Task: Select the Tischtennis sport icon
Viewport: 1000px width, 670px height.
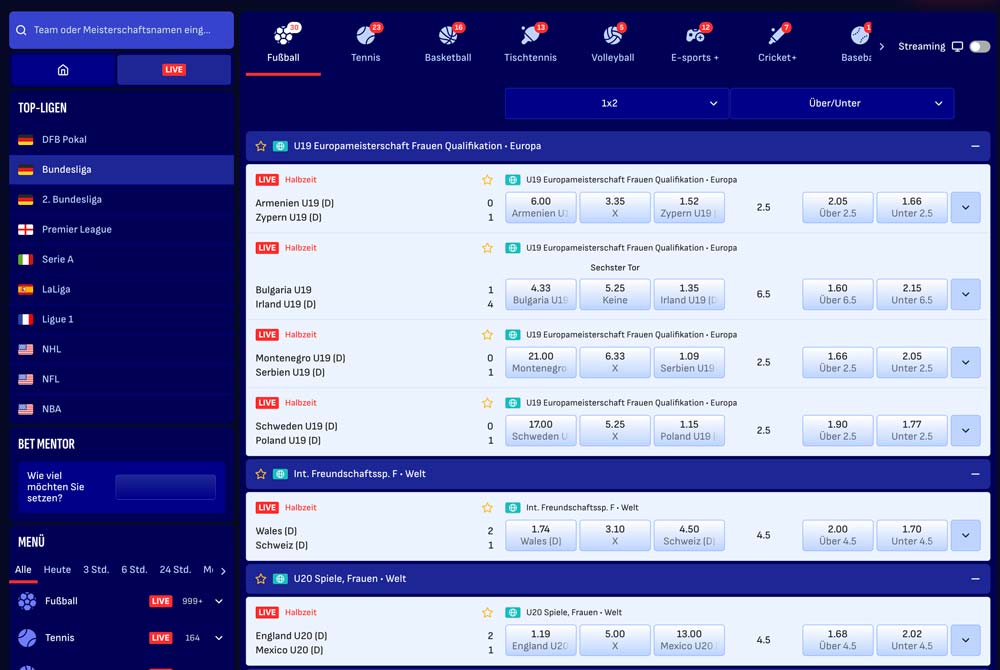Action: coord(530,37)
